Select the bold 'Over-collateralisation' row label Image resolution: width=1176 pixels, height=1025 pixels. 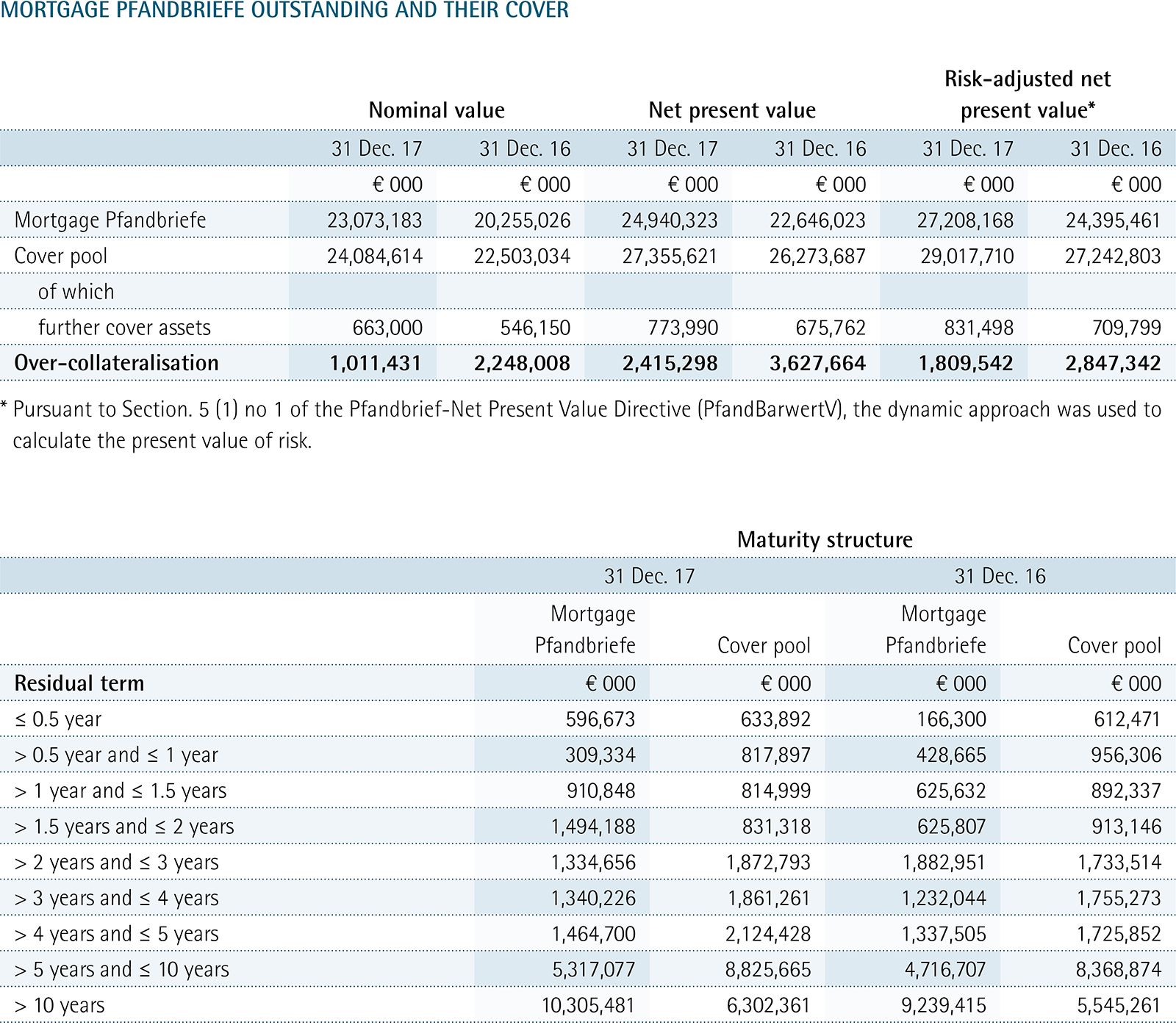point(116,363)
